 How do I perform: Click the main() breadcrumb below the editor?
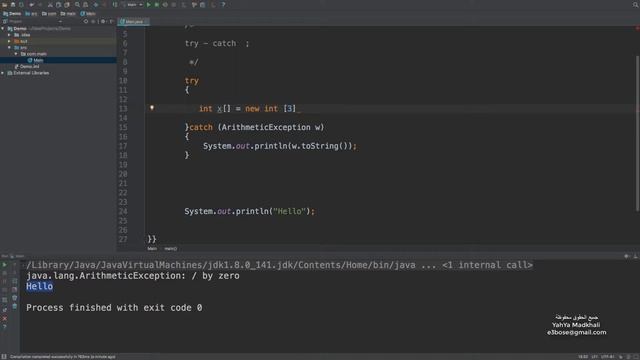171,248
